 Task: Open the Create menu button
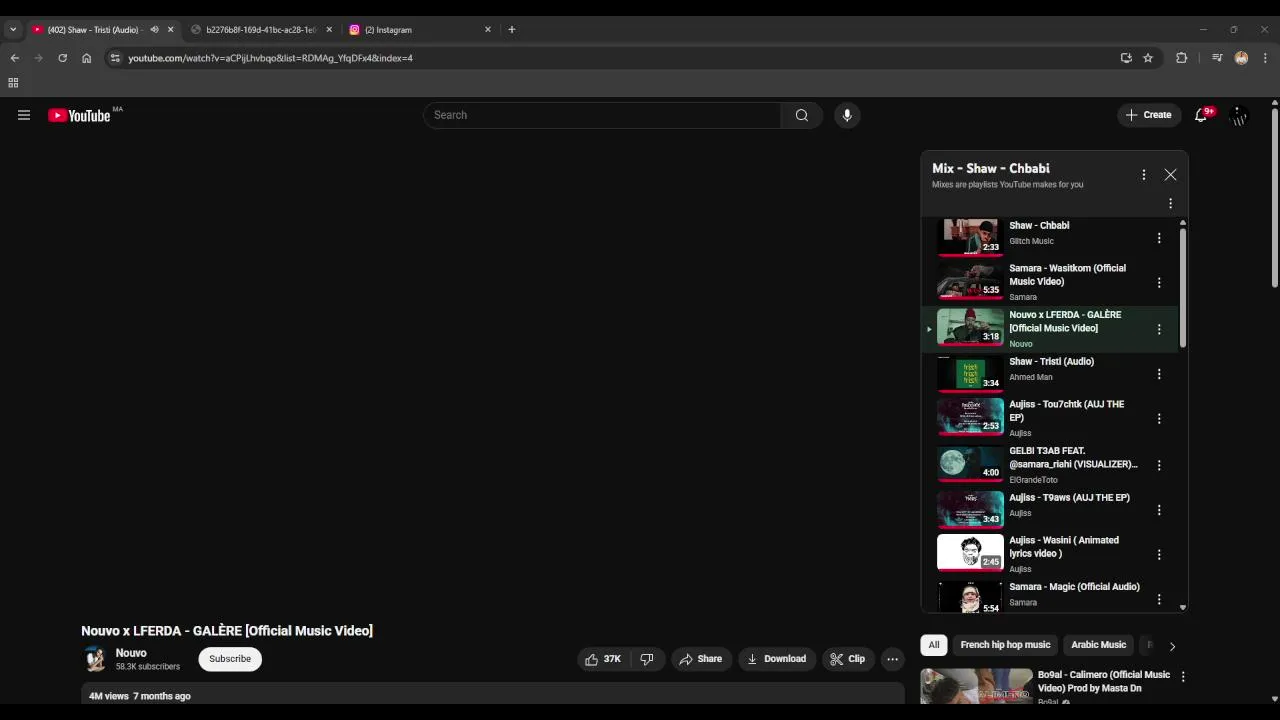coord(1148,115)
